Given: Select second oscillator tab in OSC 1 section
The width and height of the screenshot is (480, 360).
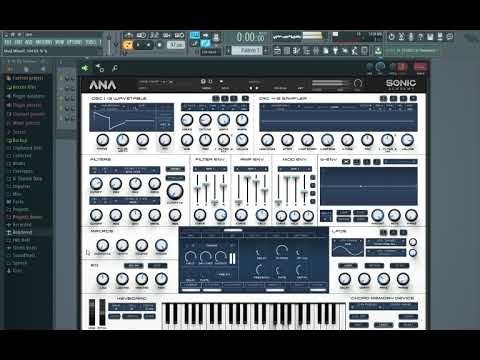Looking at the screenshot, I should [x=225, y=98].
